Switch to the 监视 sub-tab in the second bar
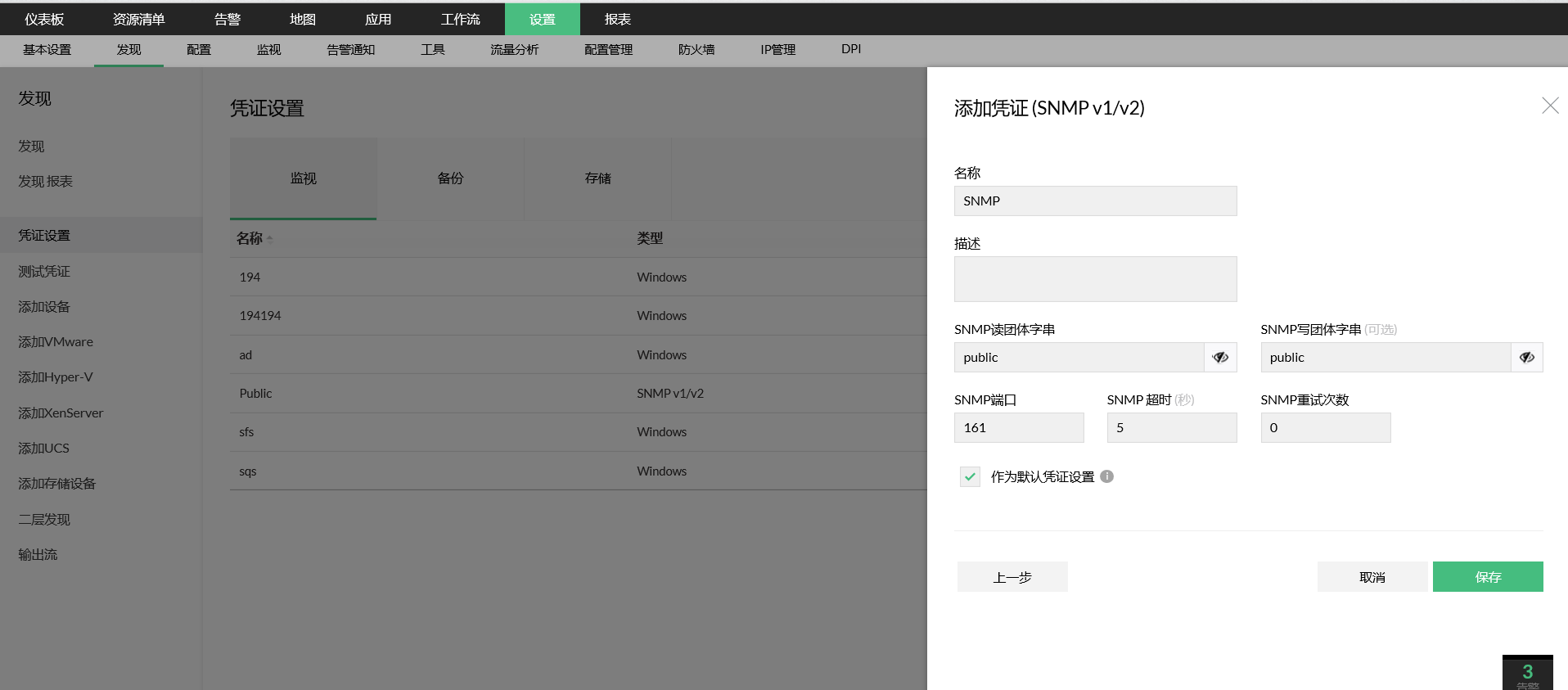 [x=268, y=50]
